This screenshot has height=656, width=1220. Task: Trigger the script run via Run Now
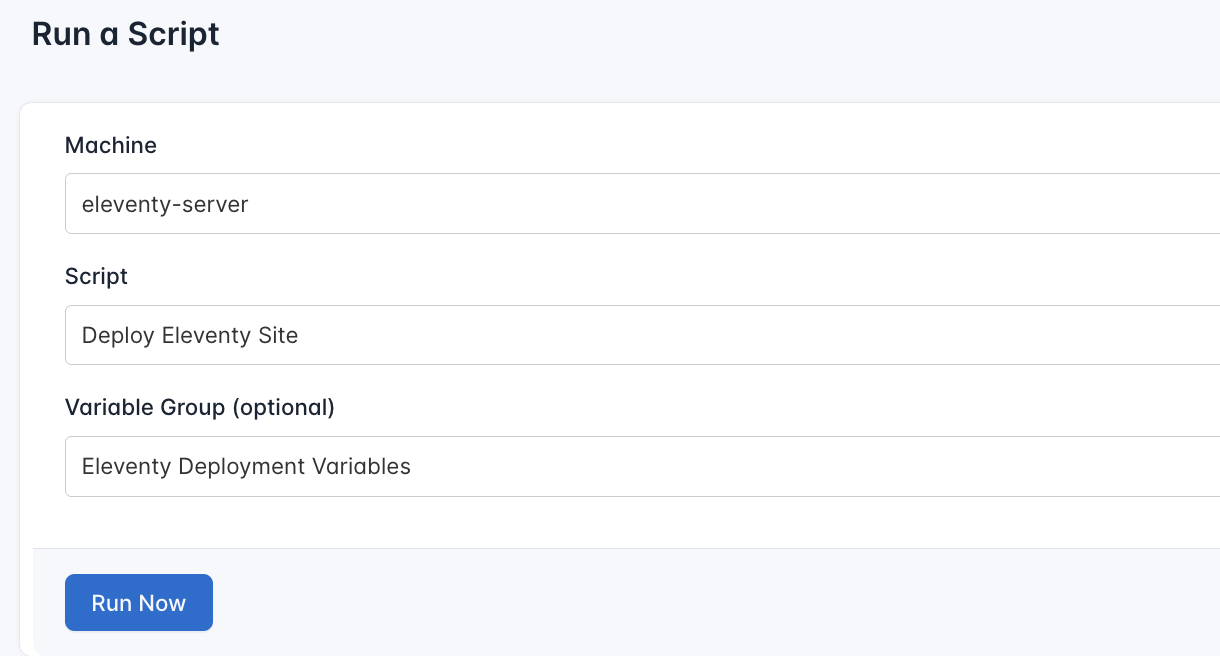pos(138,602)
